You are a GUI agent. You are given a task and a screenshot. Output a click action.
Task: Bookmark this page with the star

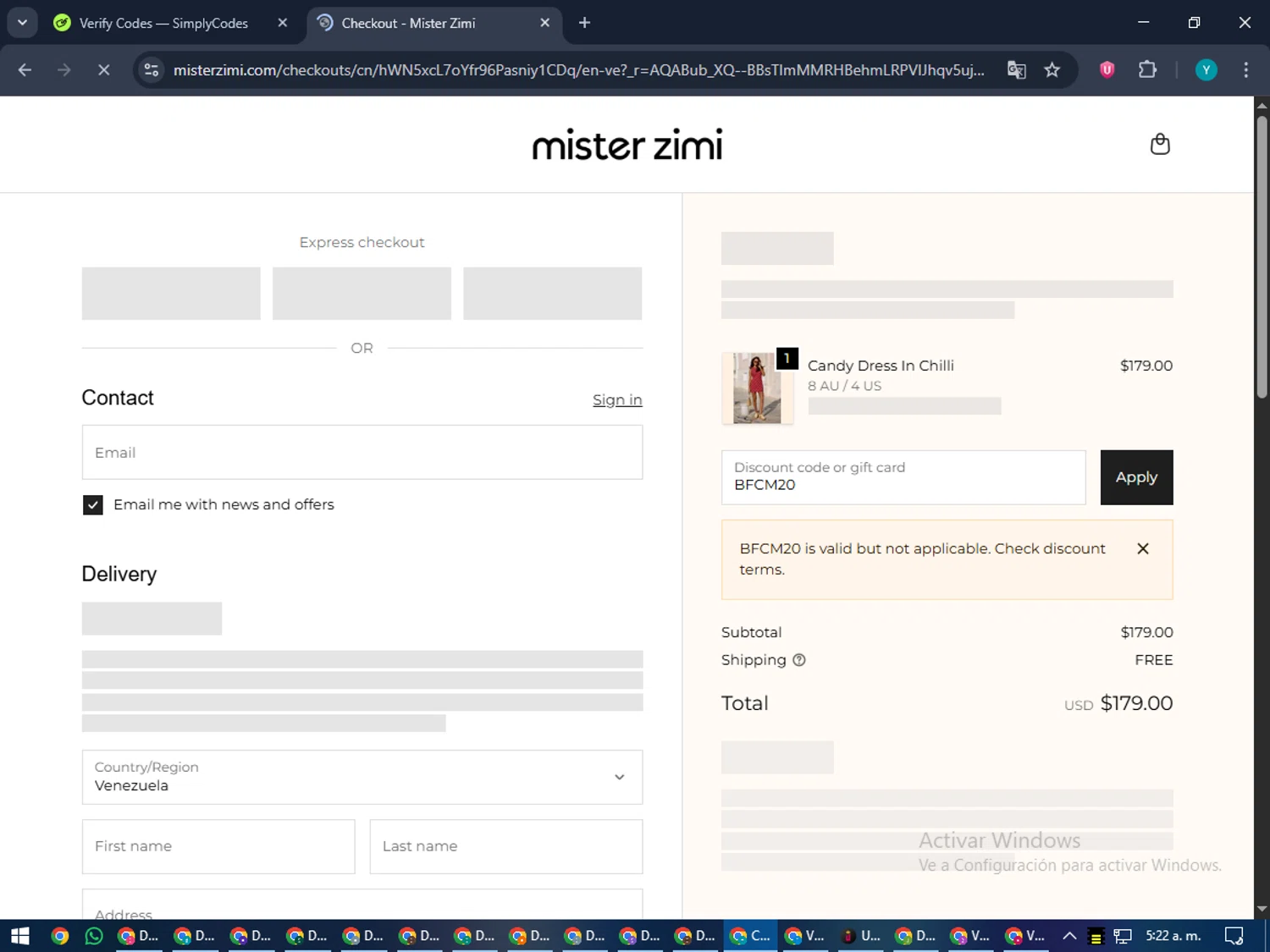click(1052, 70)
